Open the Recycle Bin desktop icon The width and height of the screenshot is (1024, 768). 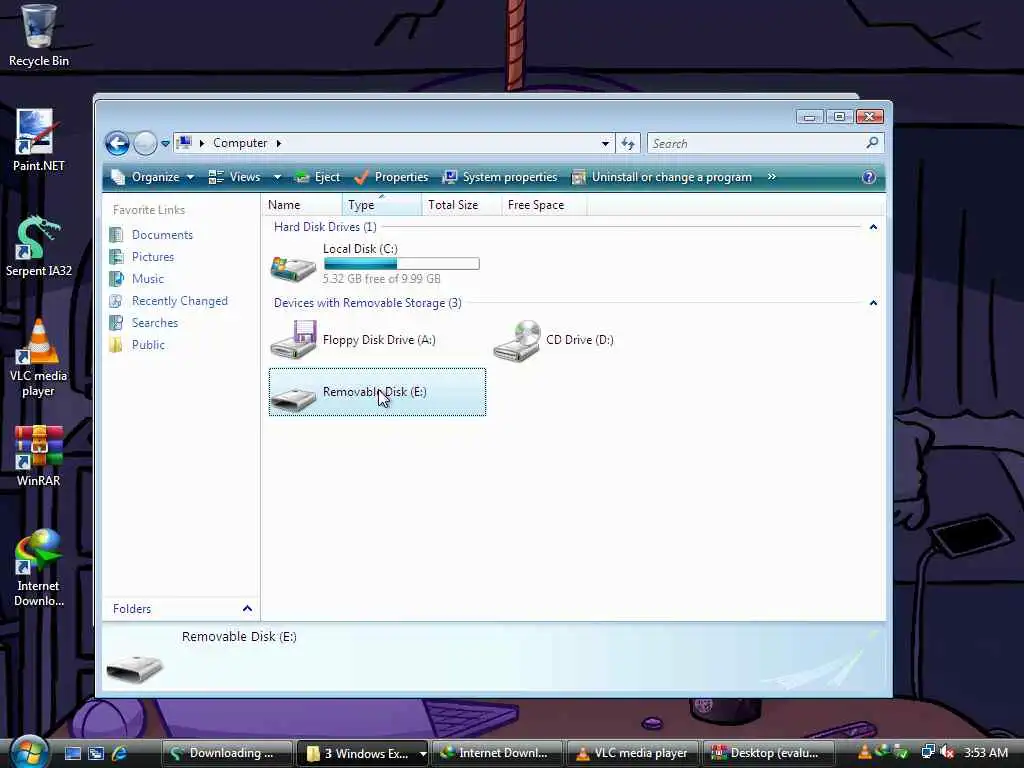click(x=39, y=35)
